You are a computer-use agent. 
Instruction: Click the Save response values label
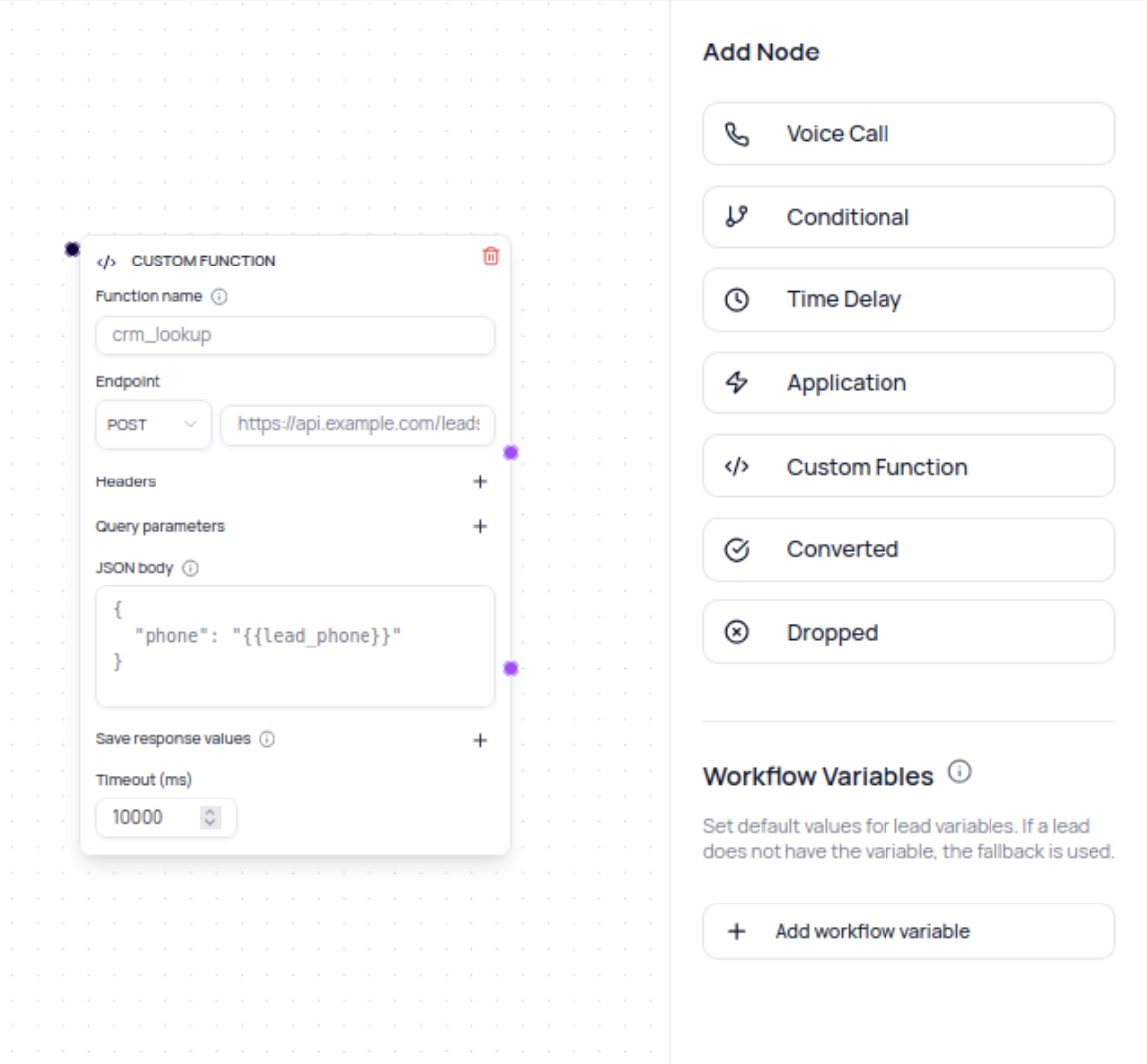pyautogui.click(x=173, y=739)
